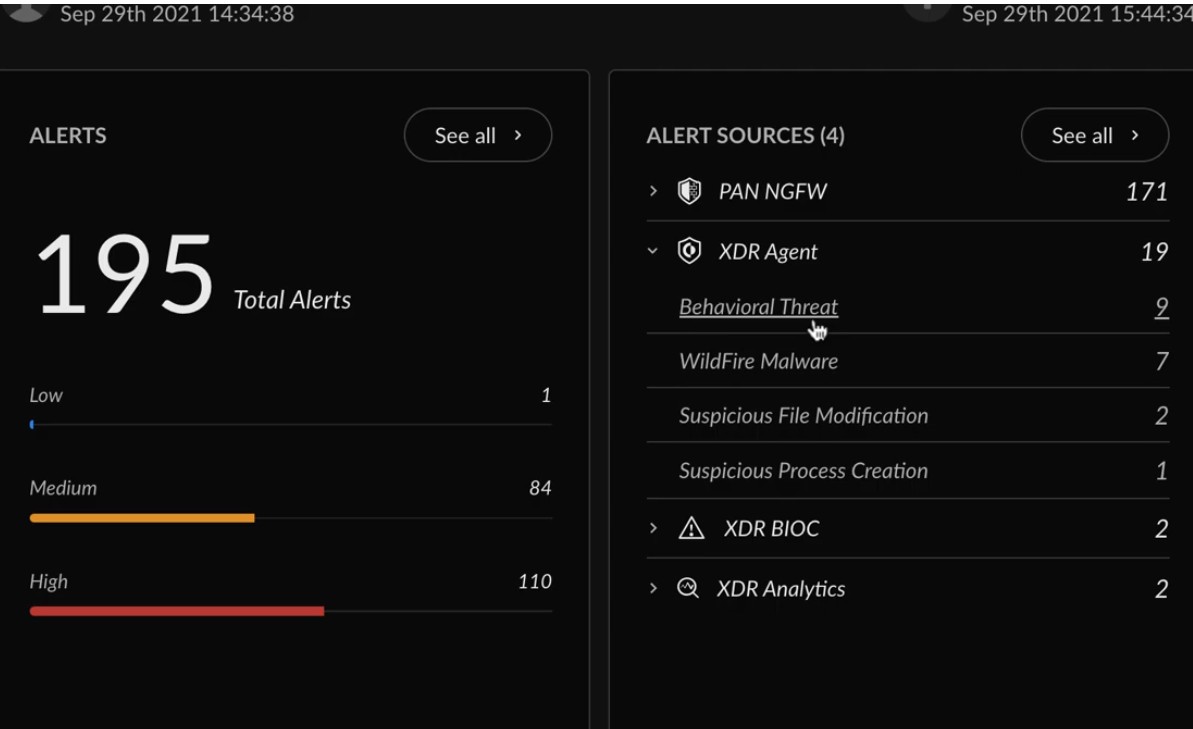The height and width of the screenshot is (729, 1193).
Task: Open the Behavioral Threat alerts link
Action: coord(758,307)
